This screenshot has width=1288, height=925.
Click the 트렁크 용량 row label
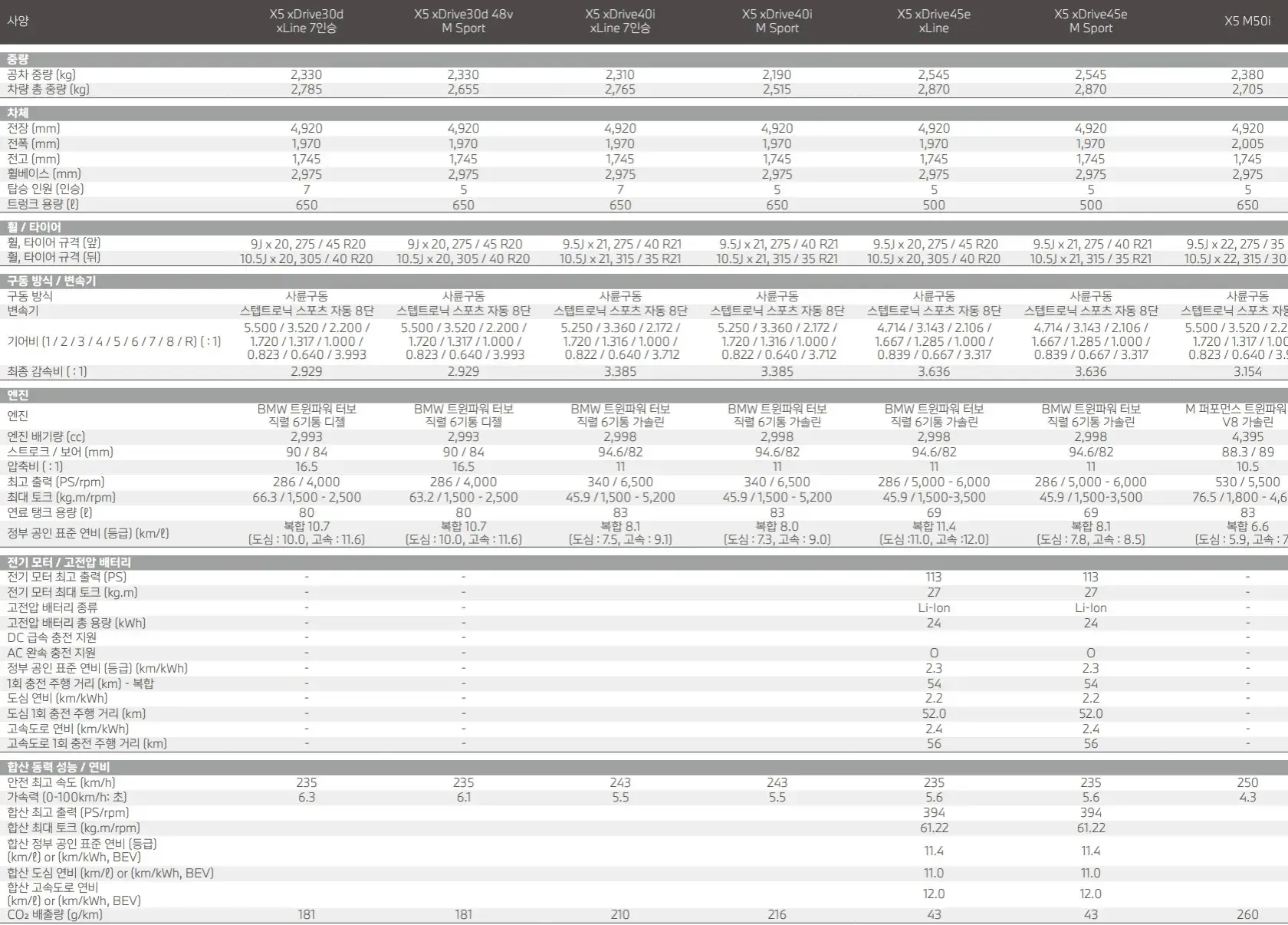pyautogui.click(x=43, y=204)
